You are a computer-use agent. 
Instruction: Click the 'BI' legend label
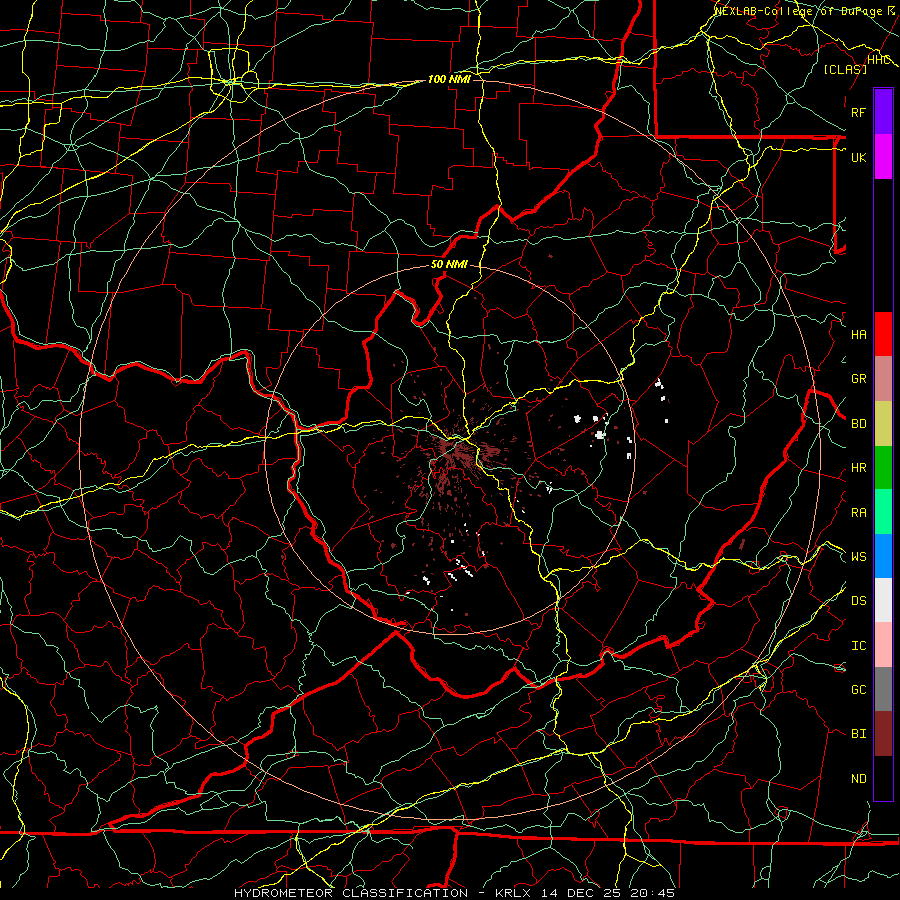[x=858, y=734]
